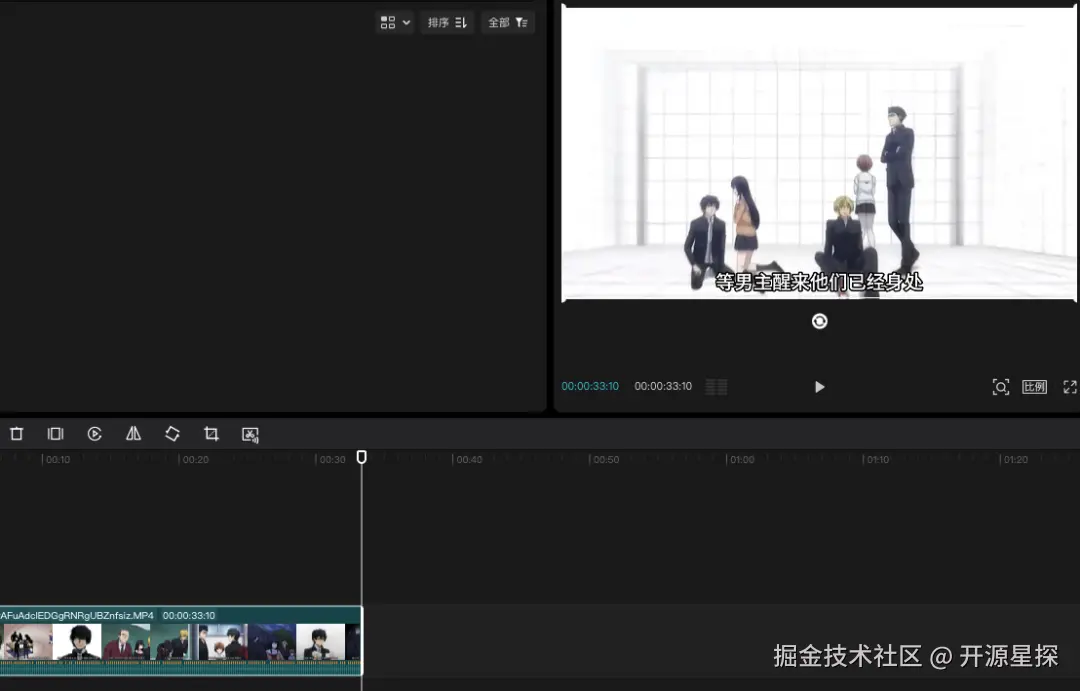This screenshot has width=1080, height=691.
Task: Select the AFuAdcIEDGgRNRgUBZnfsiz.MP4 clip label
Action: point(77,615)
